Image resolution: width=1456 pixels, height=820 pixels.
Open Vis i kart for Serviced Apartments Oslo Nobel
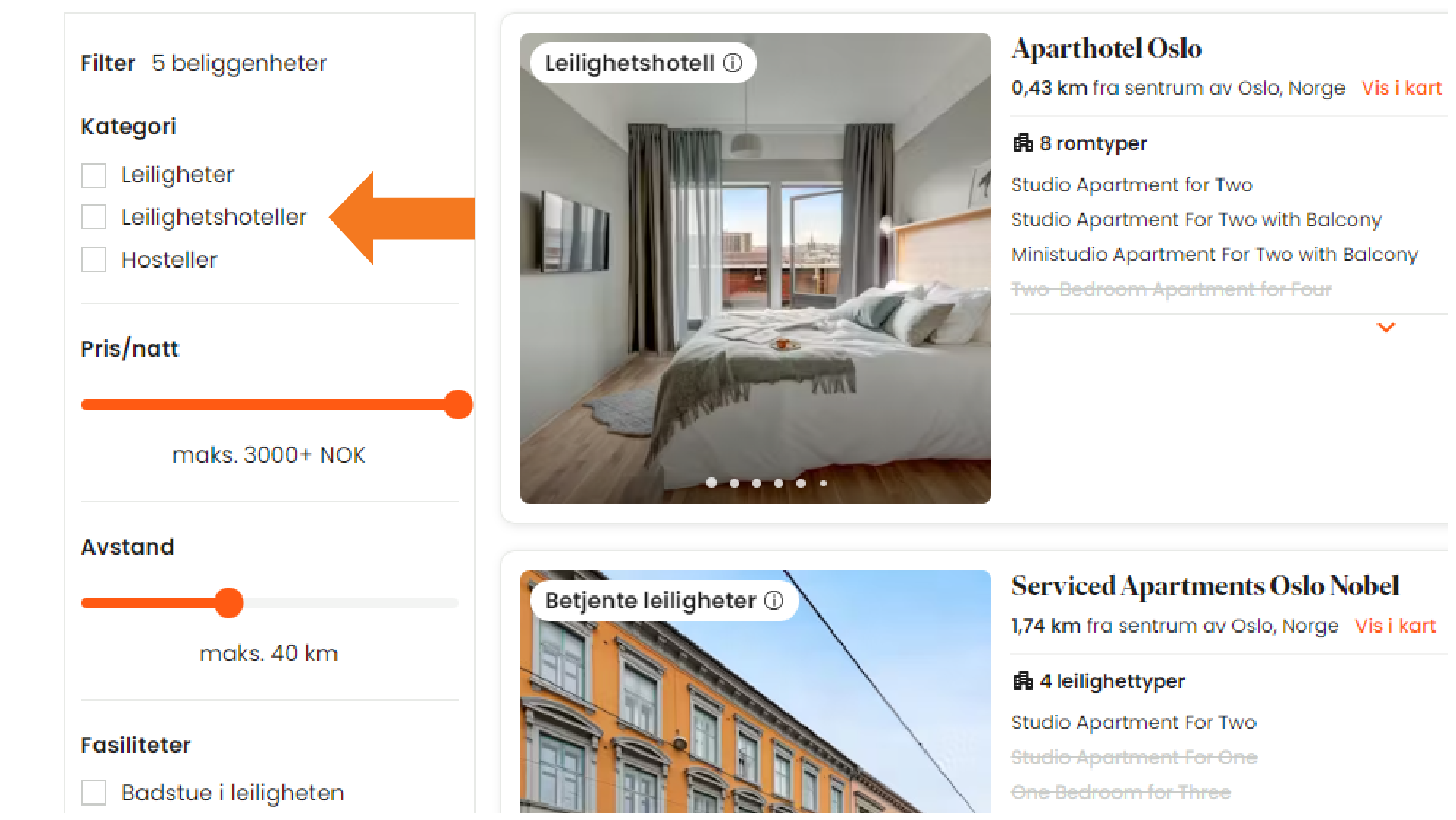pyautogui.click(x=1395, y=626)
